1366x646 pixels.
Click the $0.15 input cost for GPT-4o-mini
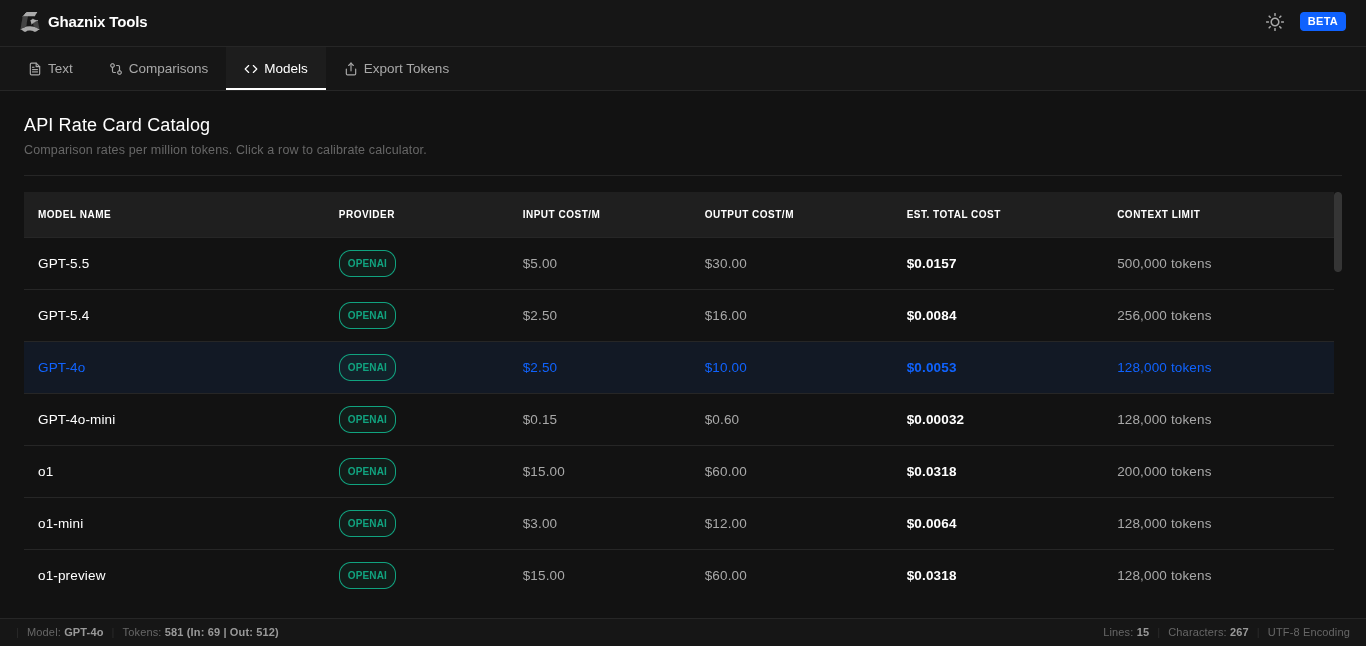540,420
